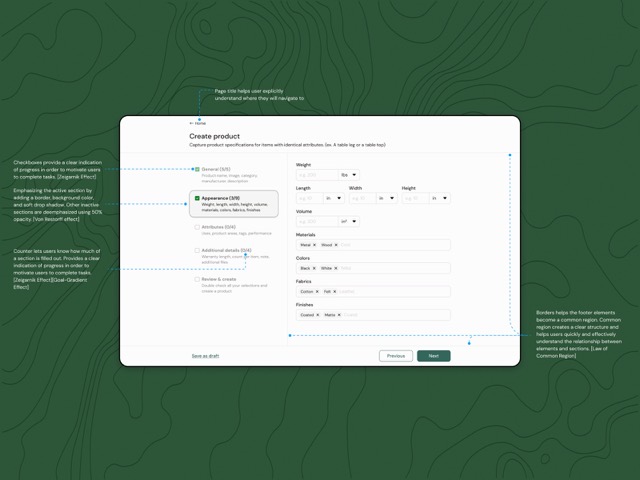
Task: Remove the Coated tag from Finishes
Action: 318,315
